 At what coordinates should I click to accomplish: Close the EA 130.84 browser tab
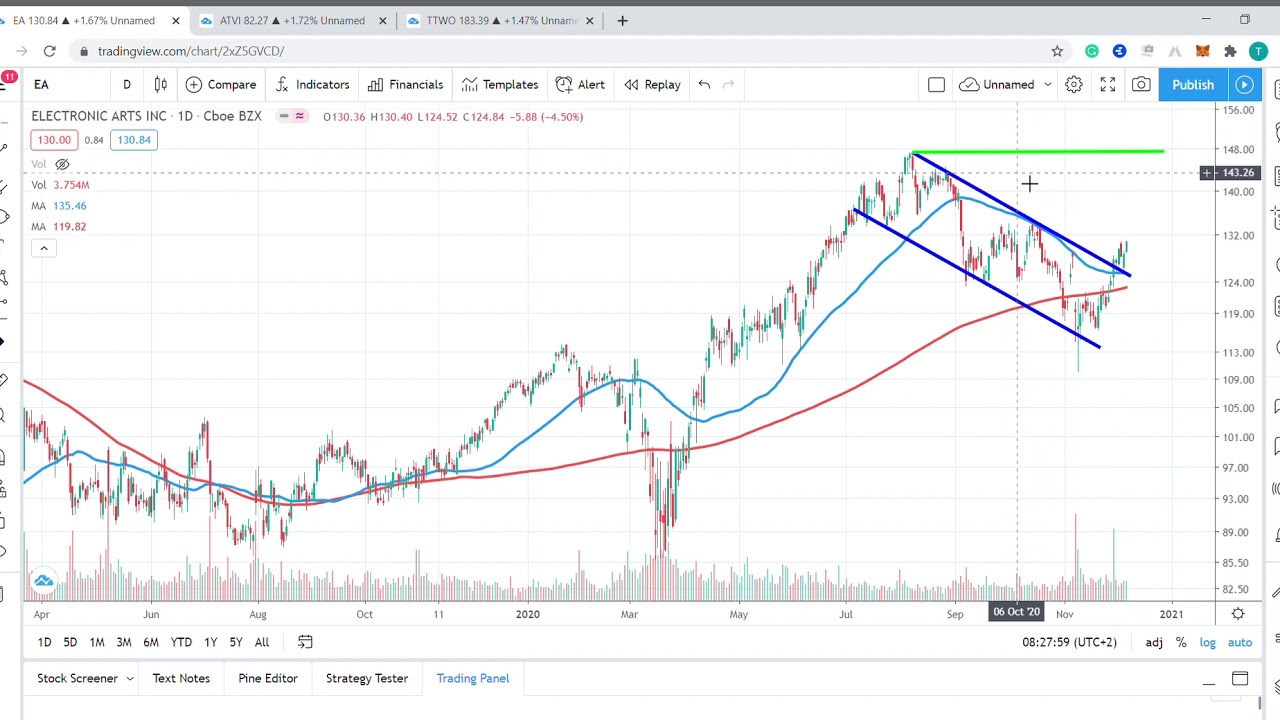(x=175, y=20)
